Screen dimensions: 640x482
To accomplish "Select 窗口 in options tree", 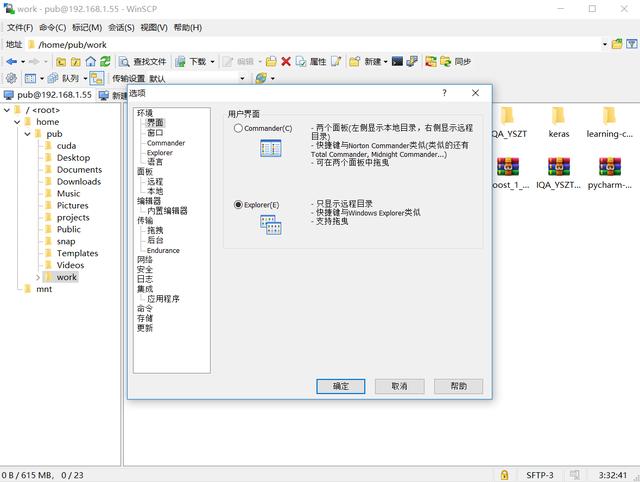I will (x=155, y=133).
